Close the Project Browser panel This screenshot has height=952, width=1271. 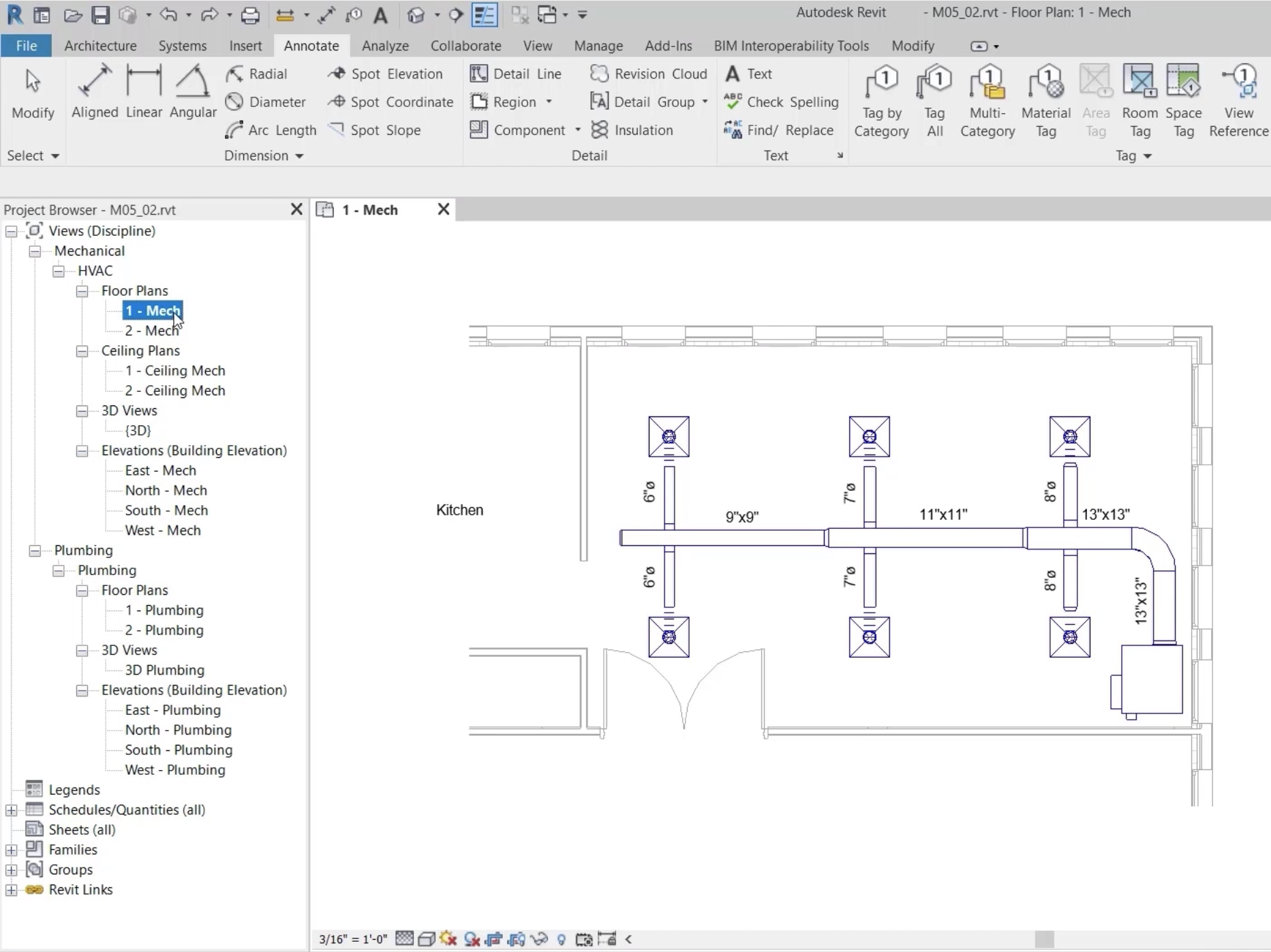coord(296,209)
